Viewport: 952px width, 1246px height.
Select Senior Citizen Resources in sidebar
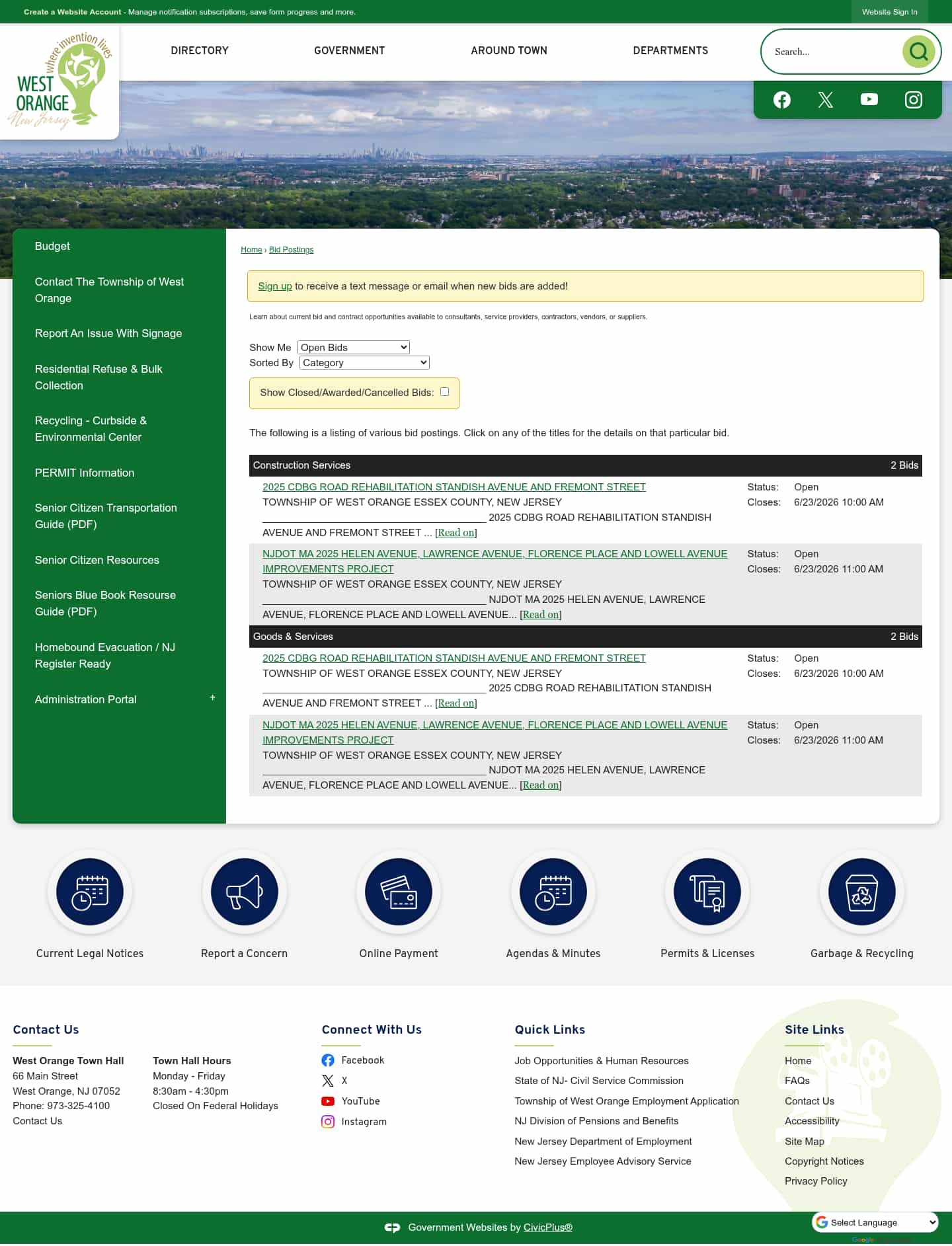pos(97,560)
